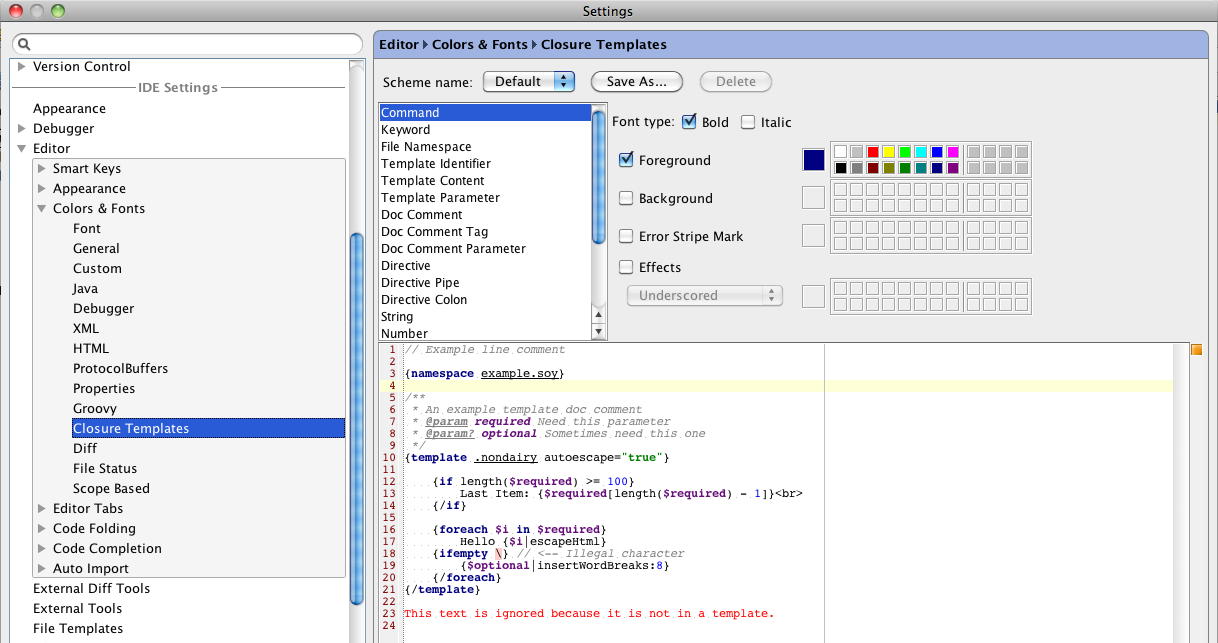Click the settings search field
Screen dimensions: 1218x643
(x=187, y=45)
